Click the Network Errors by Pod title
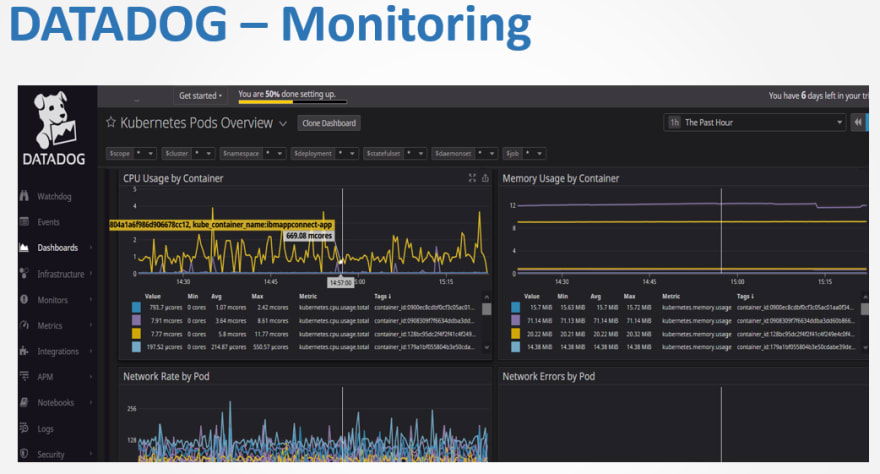 [x=548, y=376]
